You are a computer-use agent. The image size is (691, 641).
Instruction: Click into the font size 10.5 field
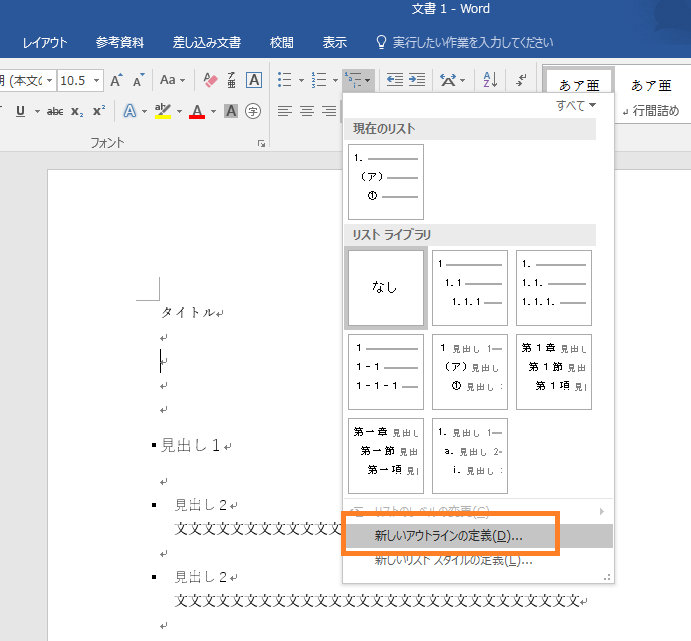point(74,80)
